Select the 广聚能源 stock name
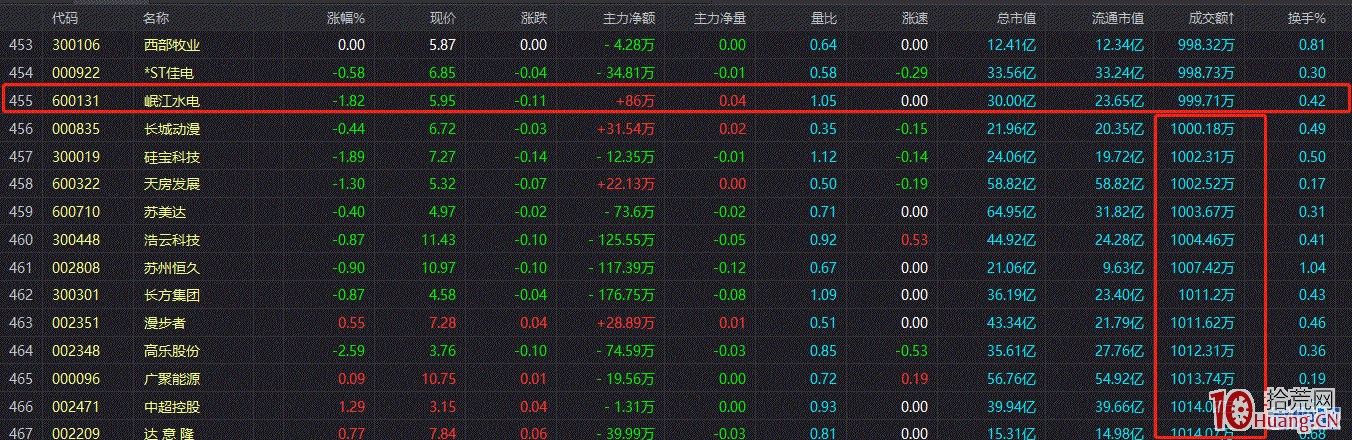This screenshot has width=1352, height=440. (172, 379)
